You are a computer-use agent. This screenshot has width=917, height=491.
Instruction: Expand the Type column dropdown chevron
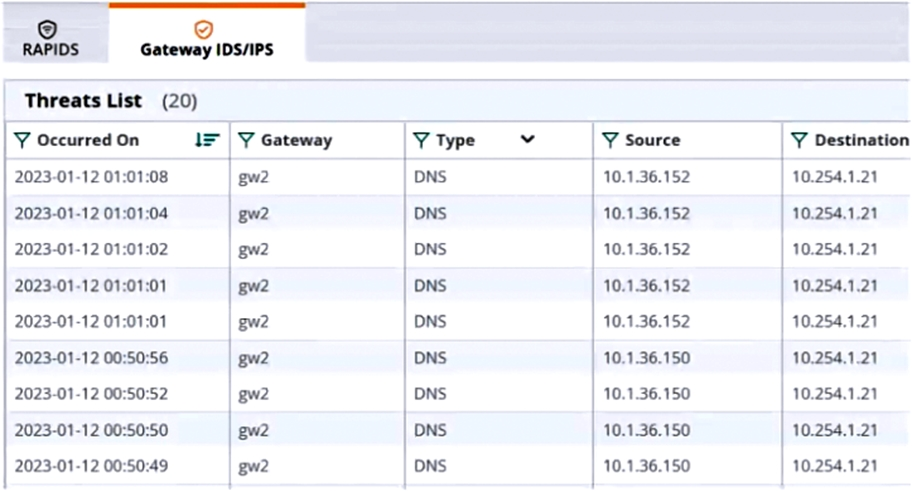pyautogui.click(x=527, y=140)
